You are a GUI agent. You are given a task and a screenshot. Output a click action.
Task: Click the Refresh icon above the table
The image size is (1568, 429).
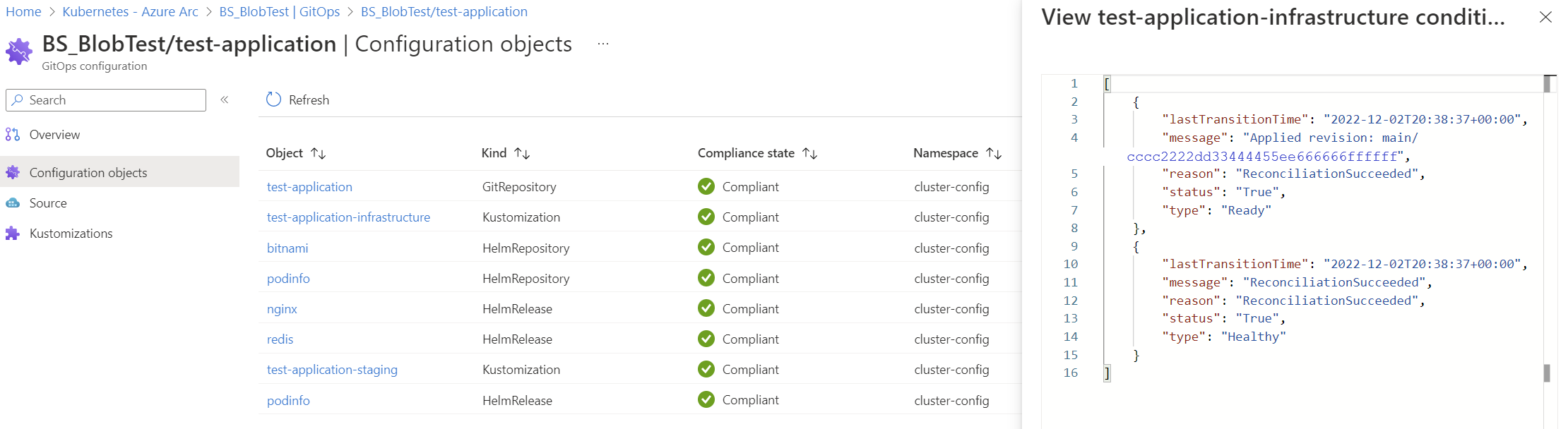pyautogui.click(x=273, y=99)
